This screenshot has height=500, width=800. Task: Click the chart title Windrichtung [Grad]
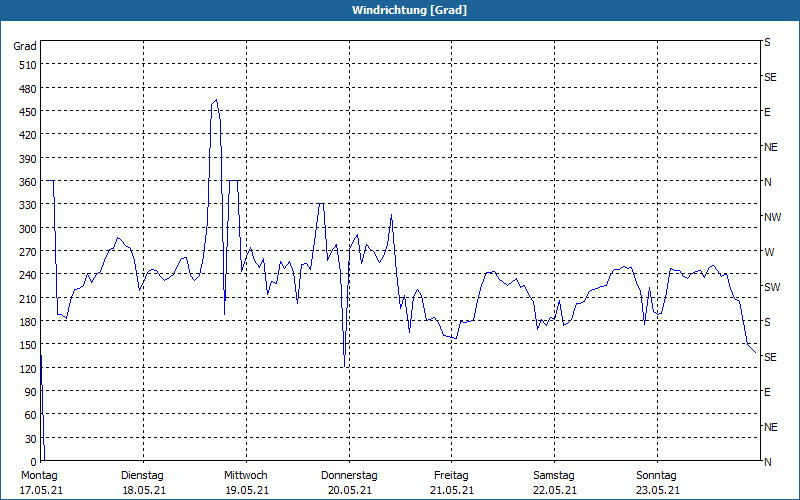400,10
